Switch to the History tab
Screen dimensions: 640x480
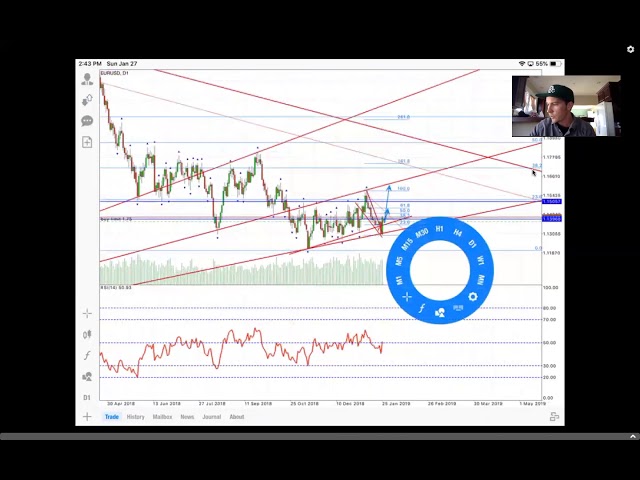135,417
